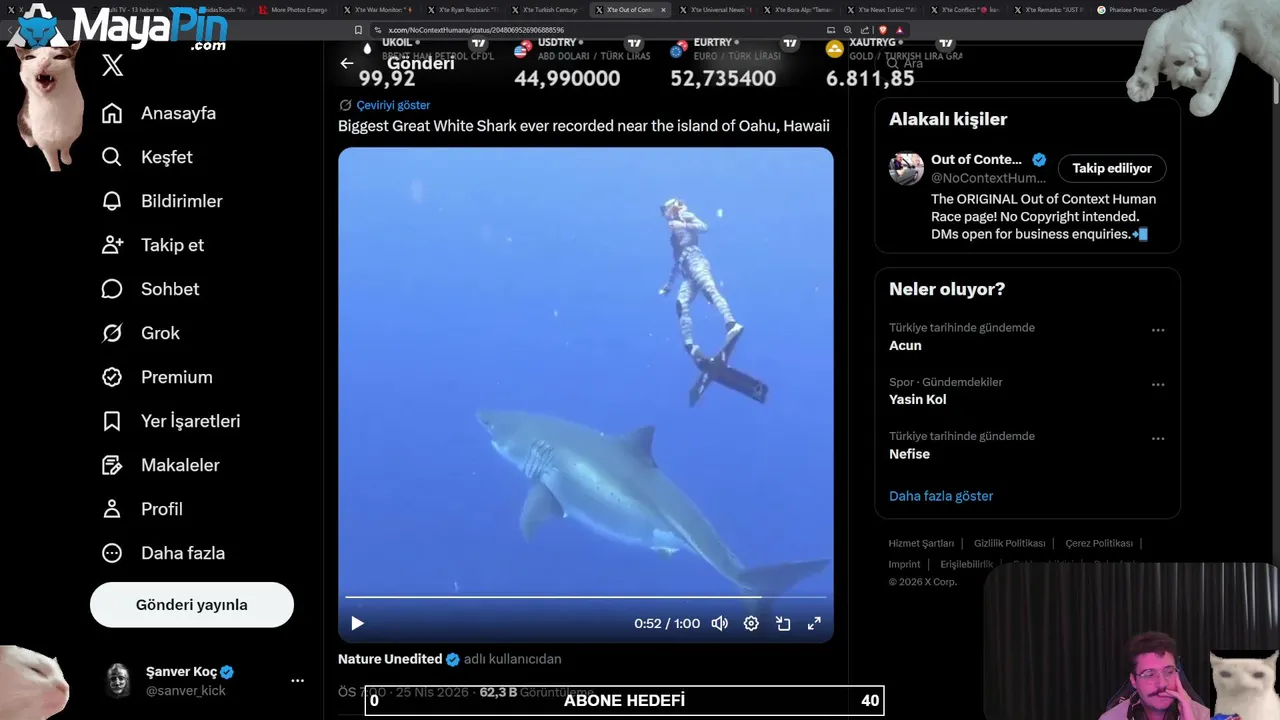This screenshot has width=1280, height=720.
Task: Click the Makaleler article icon
Action: click(112, 465)
